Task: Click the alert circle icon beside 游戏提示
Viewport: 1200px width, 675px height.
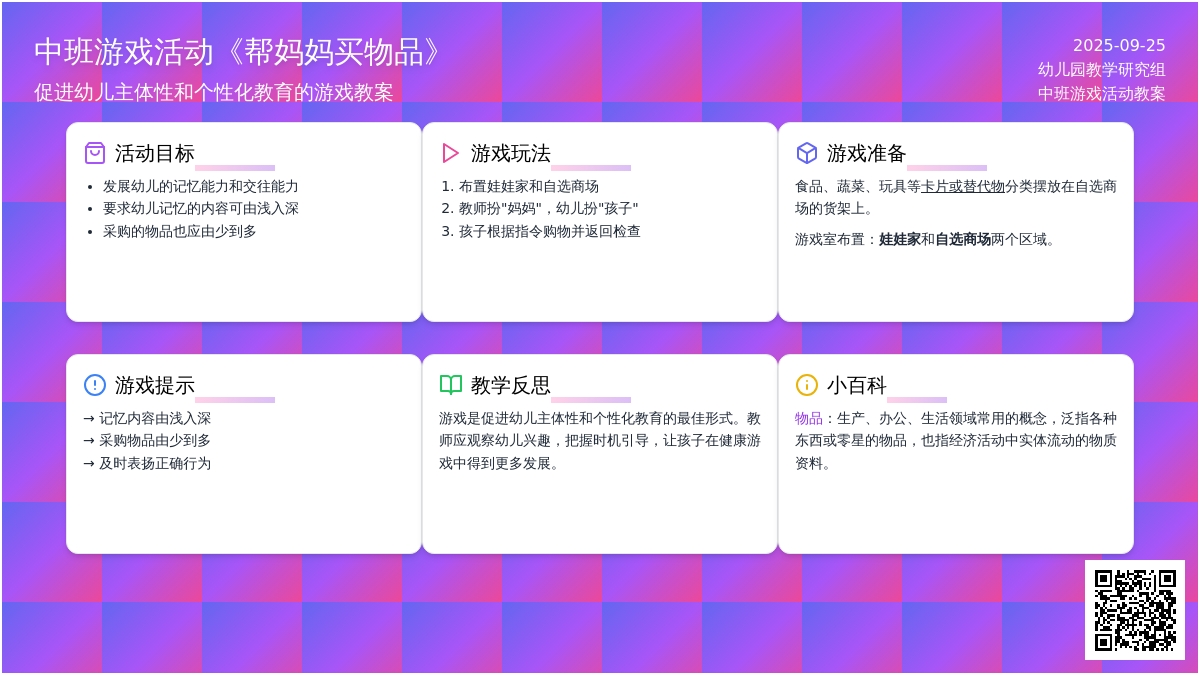Action: click(x=95, y=385)
